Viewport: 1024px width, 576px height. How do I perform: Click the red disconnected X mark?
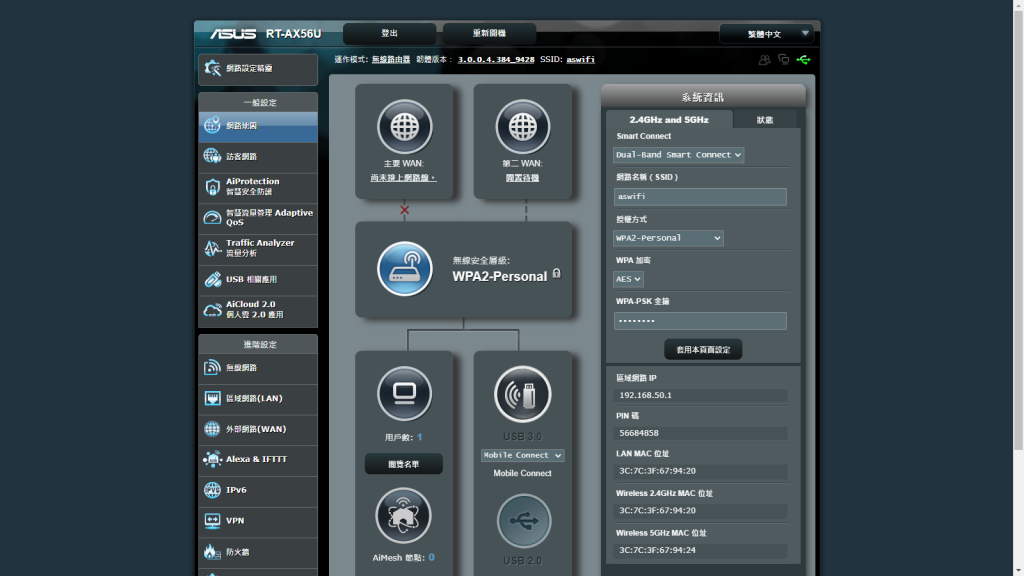[404, 210]
